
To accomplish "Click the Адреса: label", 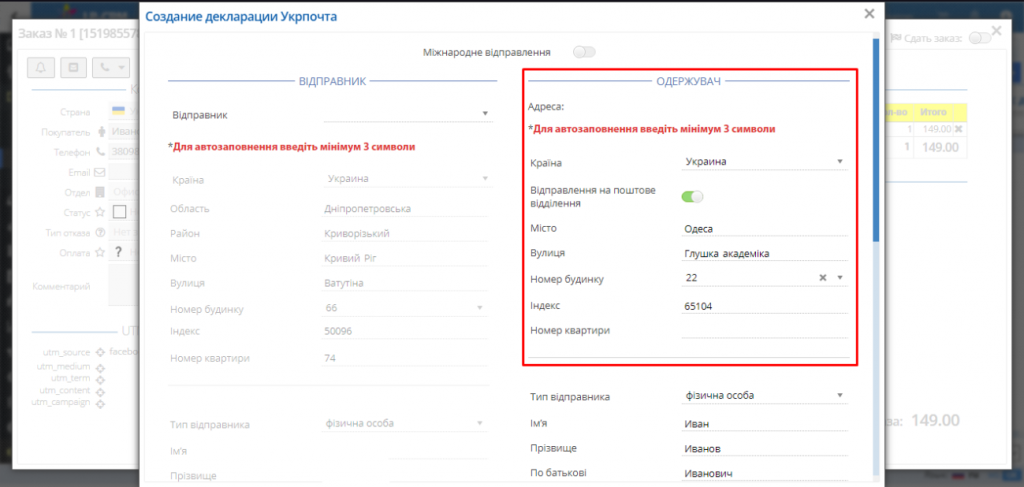I will pyautogui.click(x=545, y=106).
